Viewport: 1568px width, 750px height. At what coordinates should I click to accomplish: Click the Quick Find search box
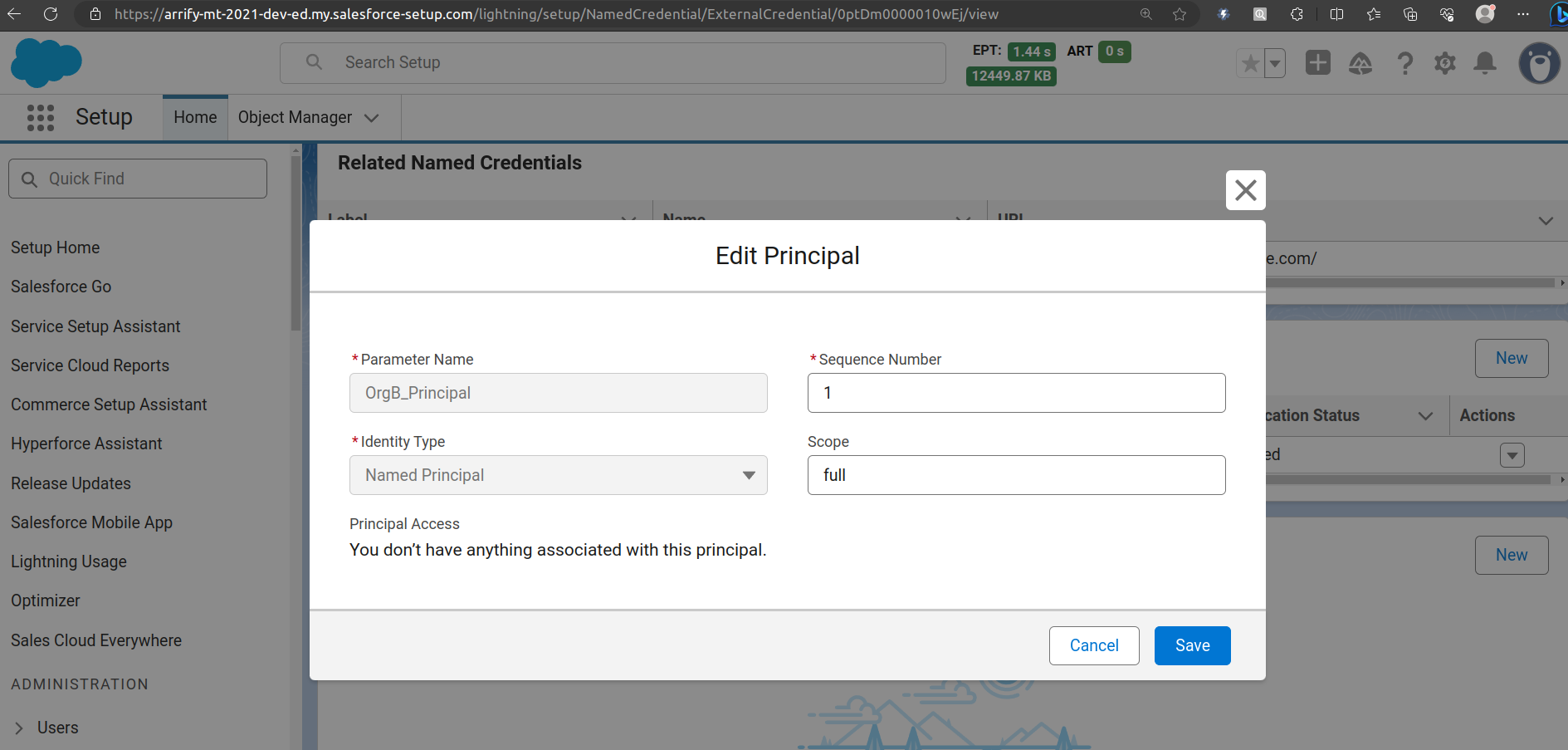pos(137,178)
